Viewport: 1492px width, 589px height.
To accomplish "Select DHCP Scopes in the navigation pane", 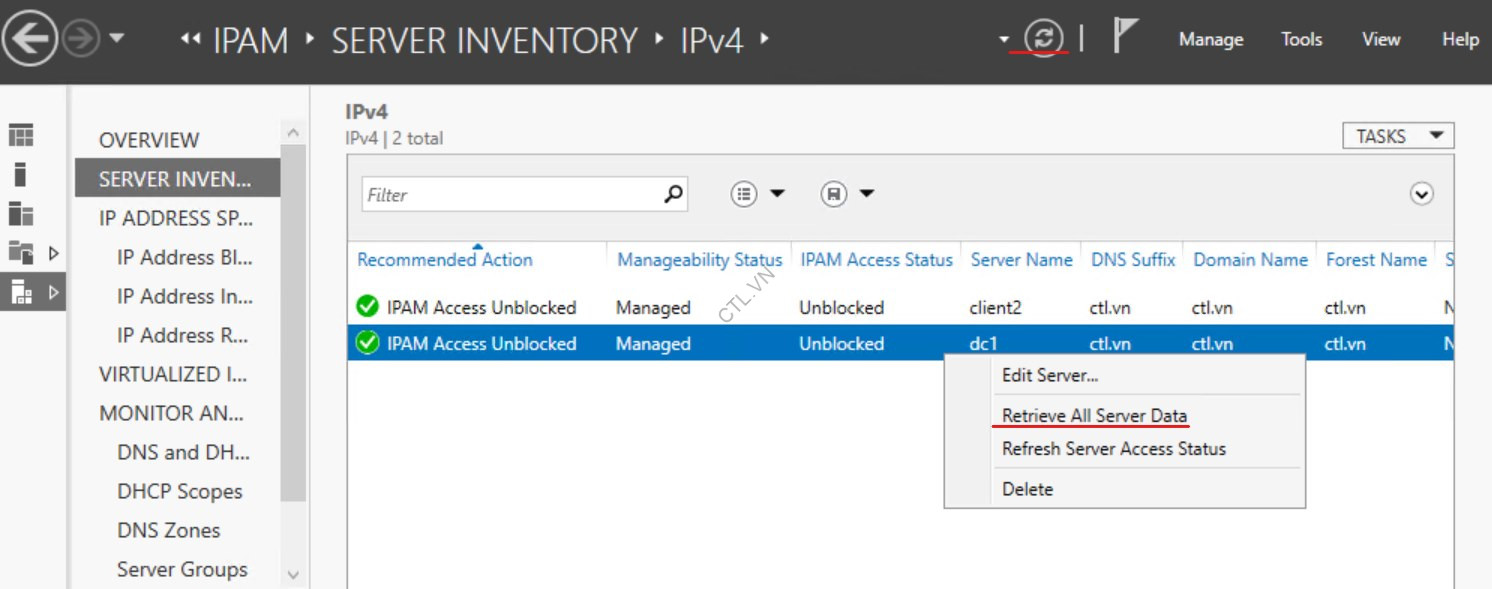I will pyautogui.click(x=181, y=491).
